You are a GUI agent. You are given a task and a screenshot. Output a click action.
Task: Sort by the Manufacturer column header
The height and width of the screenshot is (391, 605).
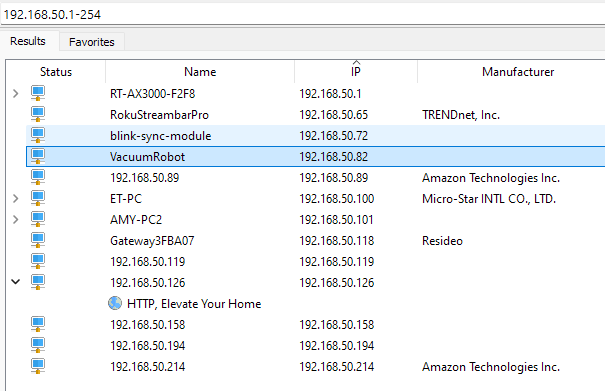tap(518, 71)
